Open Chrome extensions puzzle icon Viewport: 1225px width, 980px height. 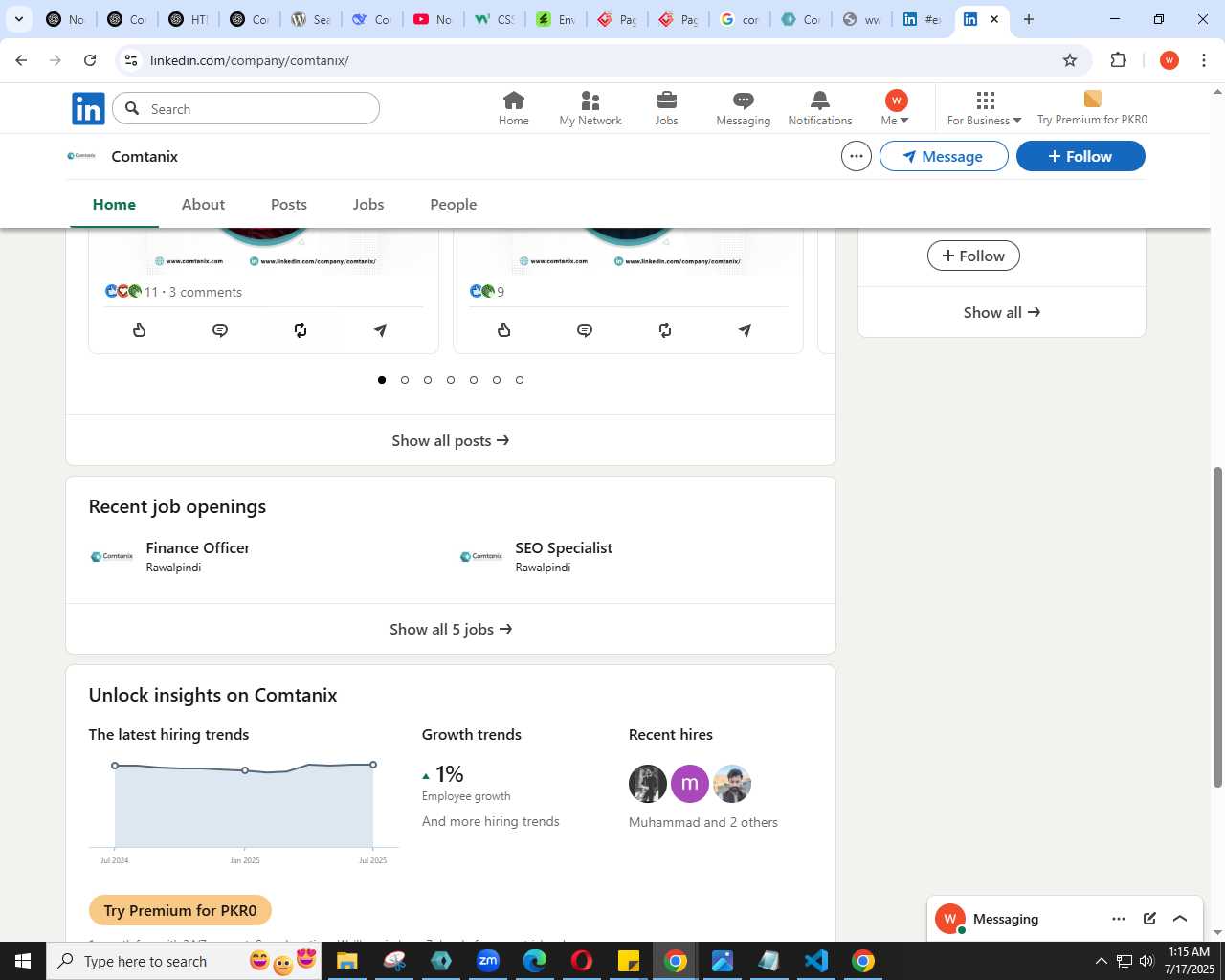pos(1118,60)
